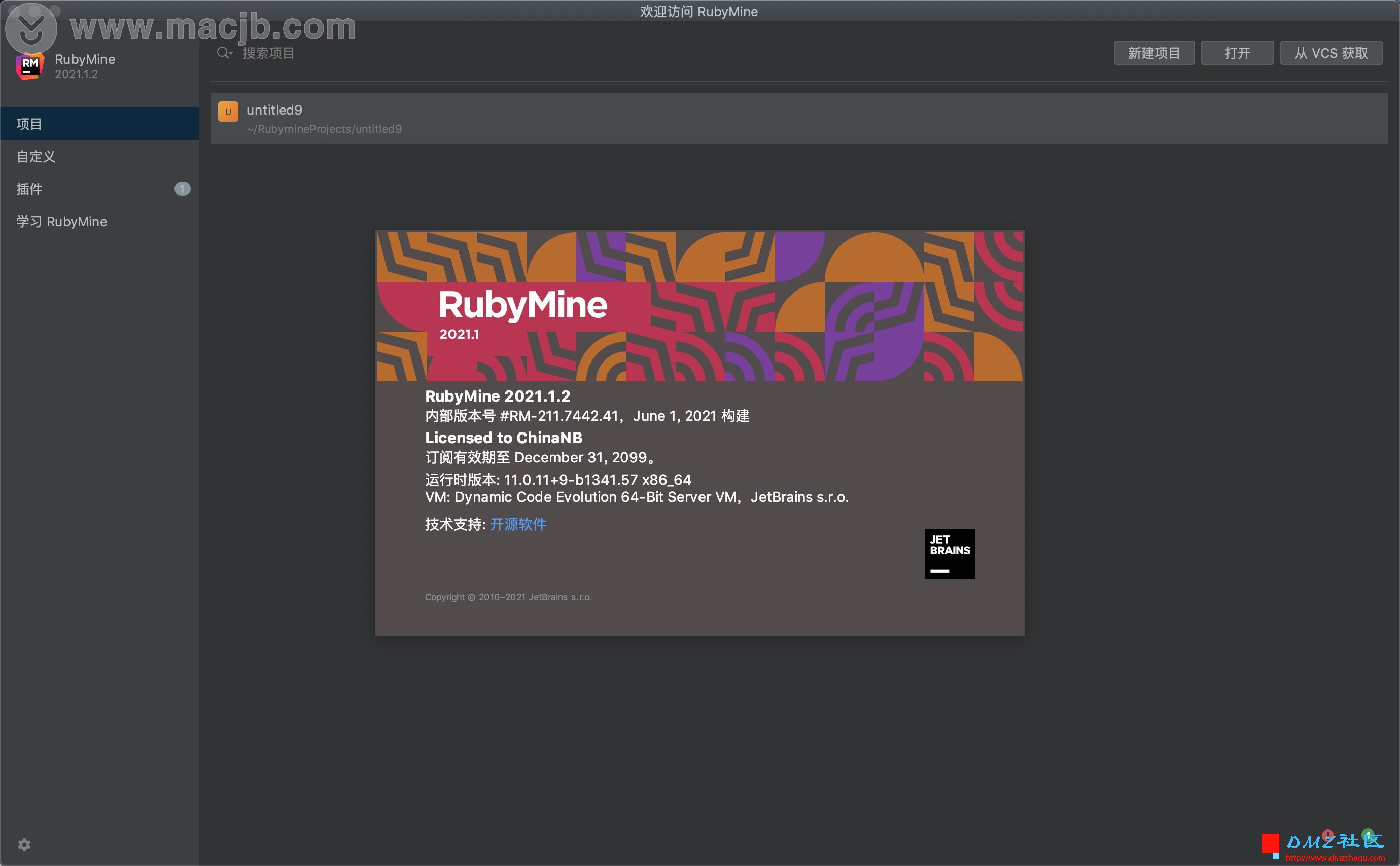The width and height of the screenshot is (1400, 866).
Task: Click the 打开 button
Action: [x=1237, y=53]
